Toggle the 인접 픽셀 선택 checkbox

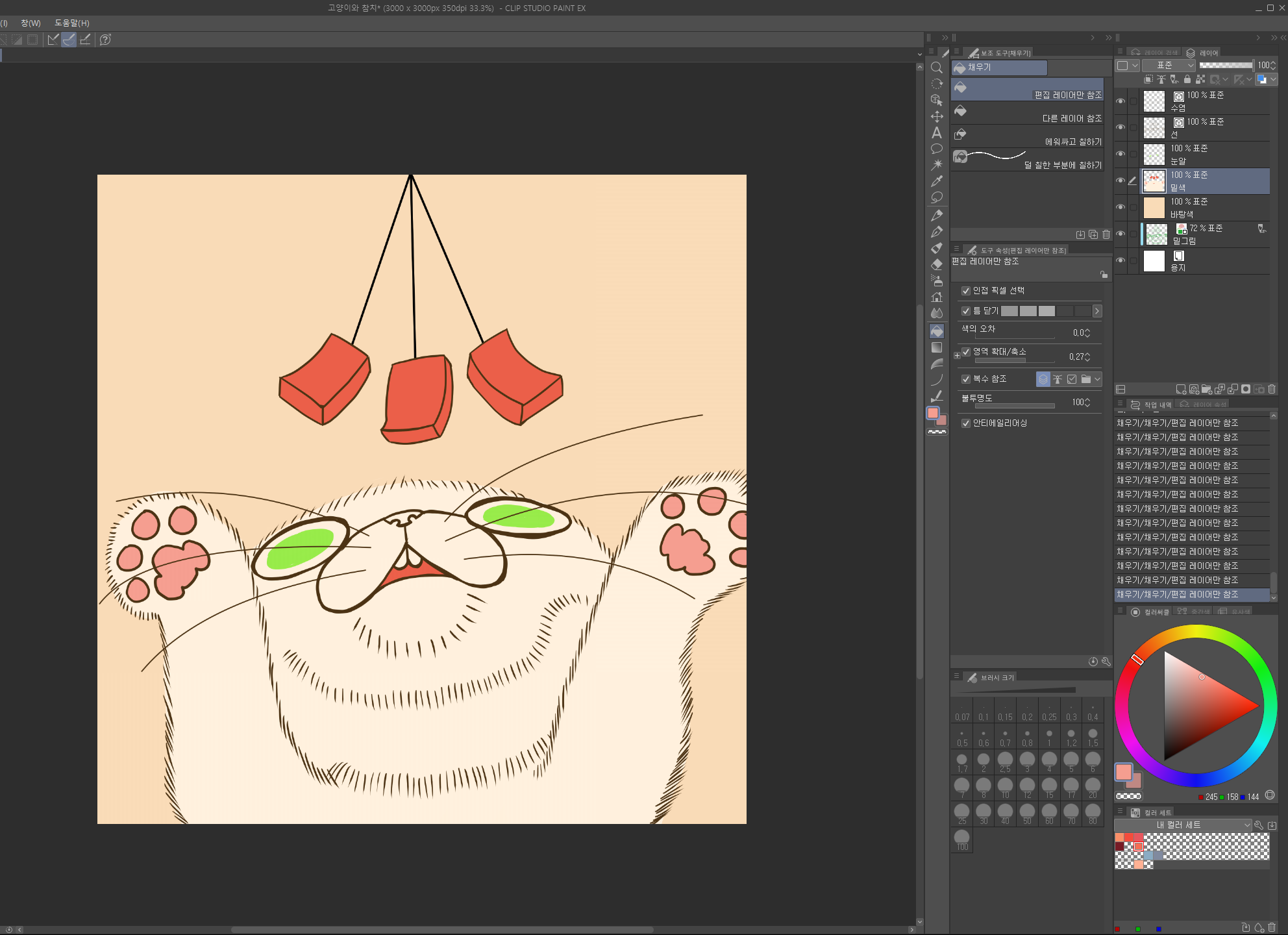tap(966, 291)
